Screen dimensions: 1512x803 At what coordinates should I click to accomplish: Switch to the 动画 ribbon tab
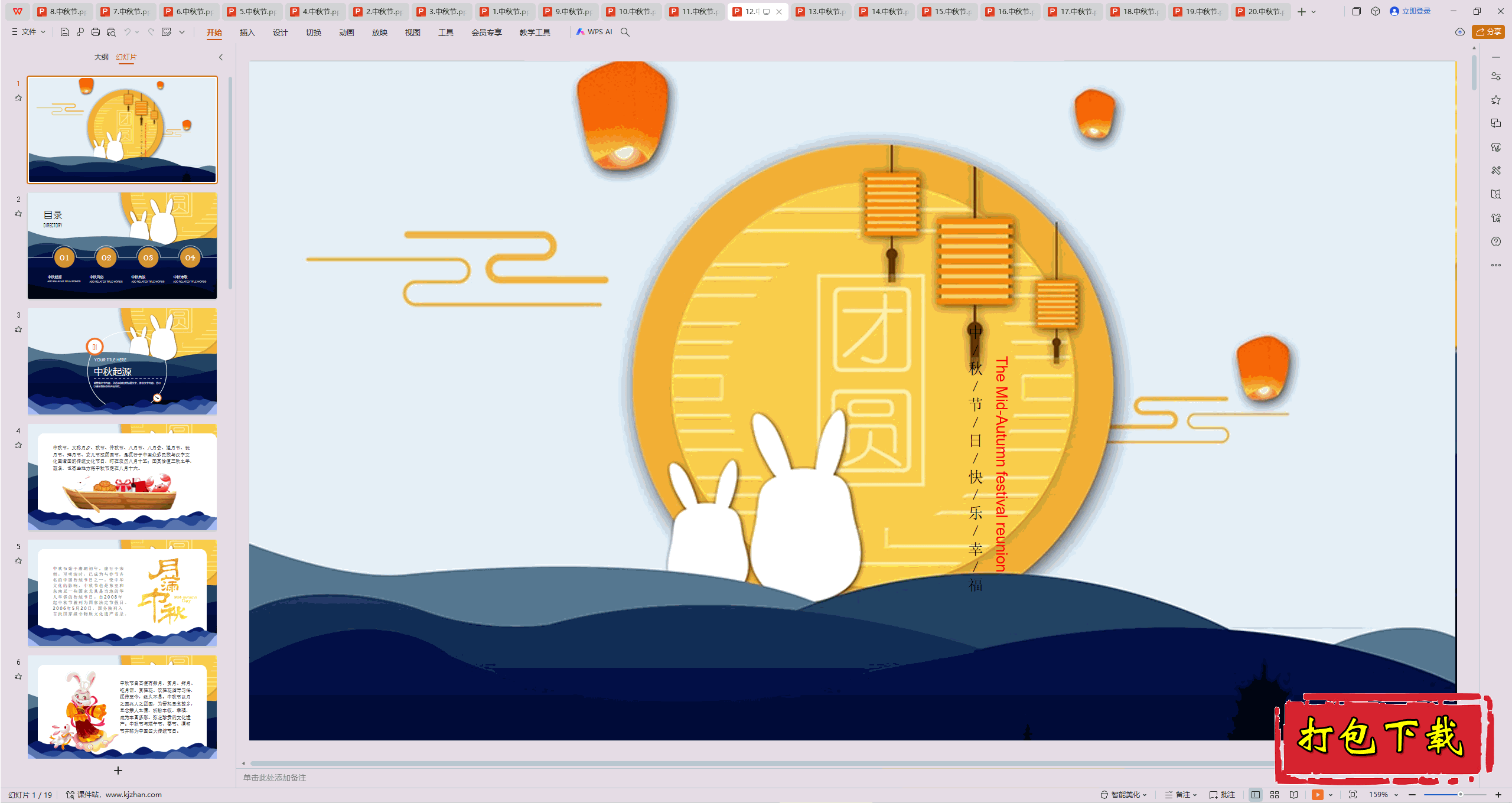click(346, 32)
